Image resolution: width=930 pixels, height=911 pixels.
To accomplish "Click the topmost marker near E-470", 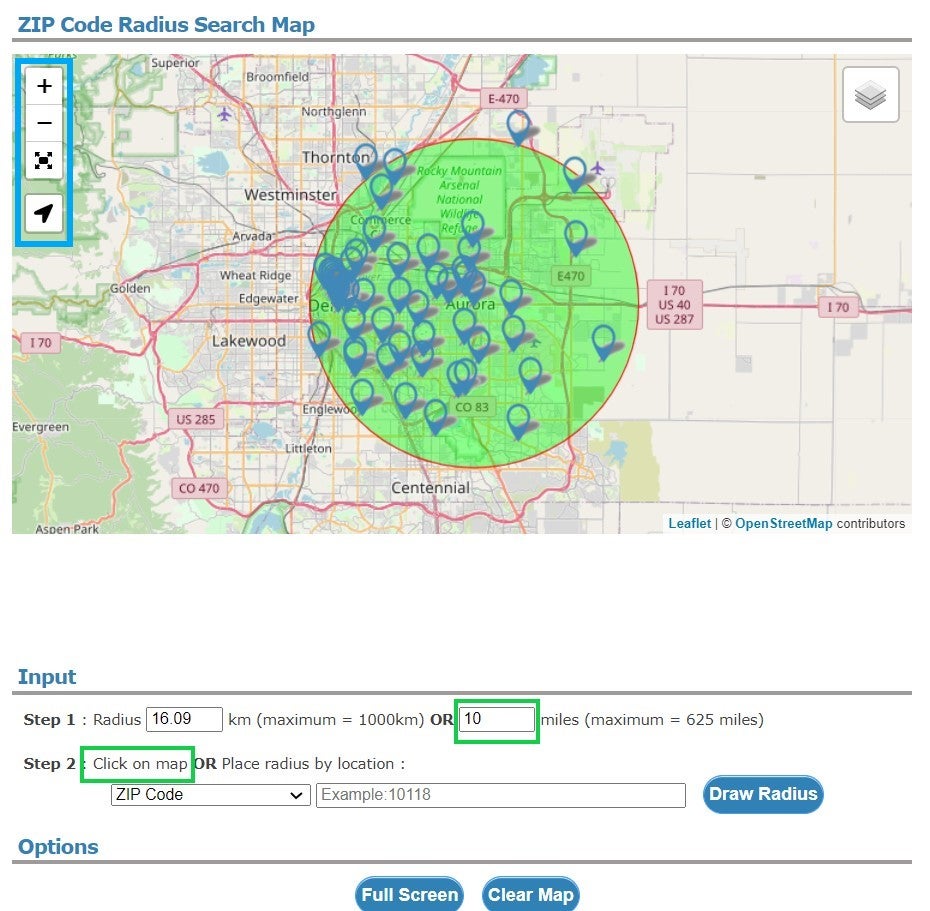I will point(518,125).
